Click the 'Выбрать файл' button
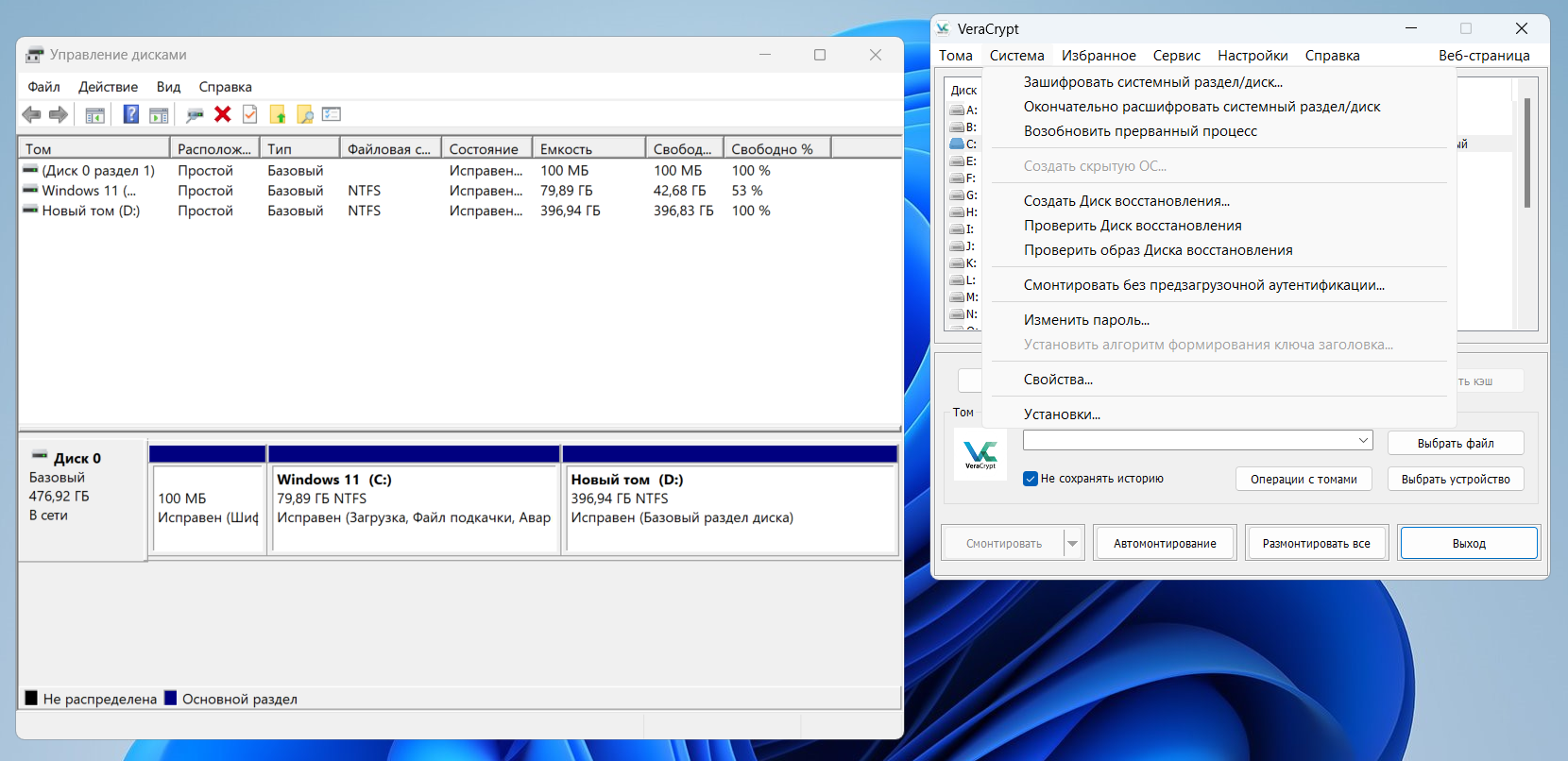This screenshot has height=761, width=1568. (1456, 444)
